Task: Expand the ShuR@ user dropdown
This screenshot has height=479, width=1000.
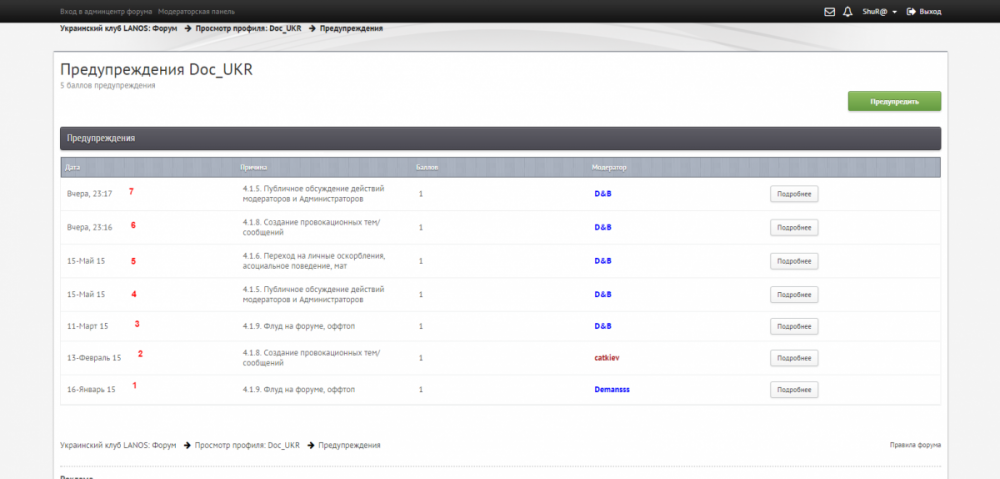Action: point(880,11)
